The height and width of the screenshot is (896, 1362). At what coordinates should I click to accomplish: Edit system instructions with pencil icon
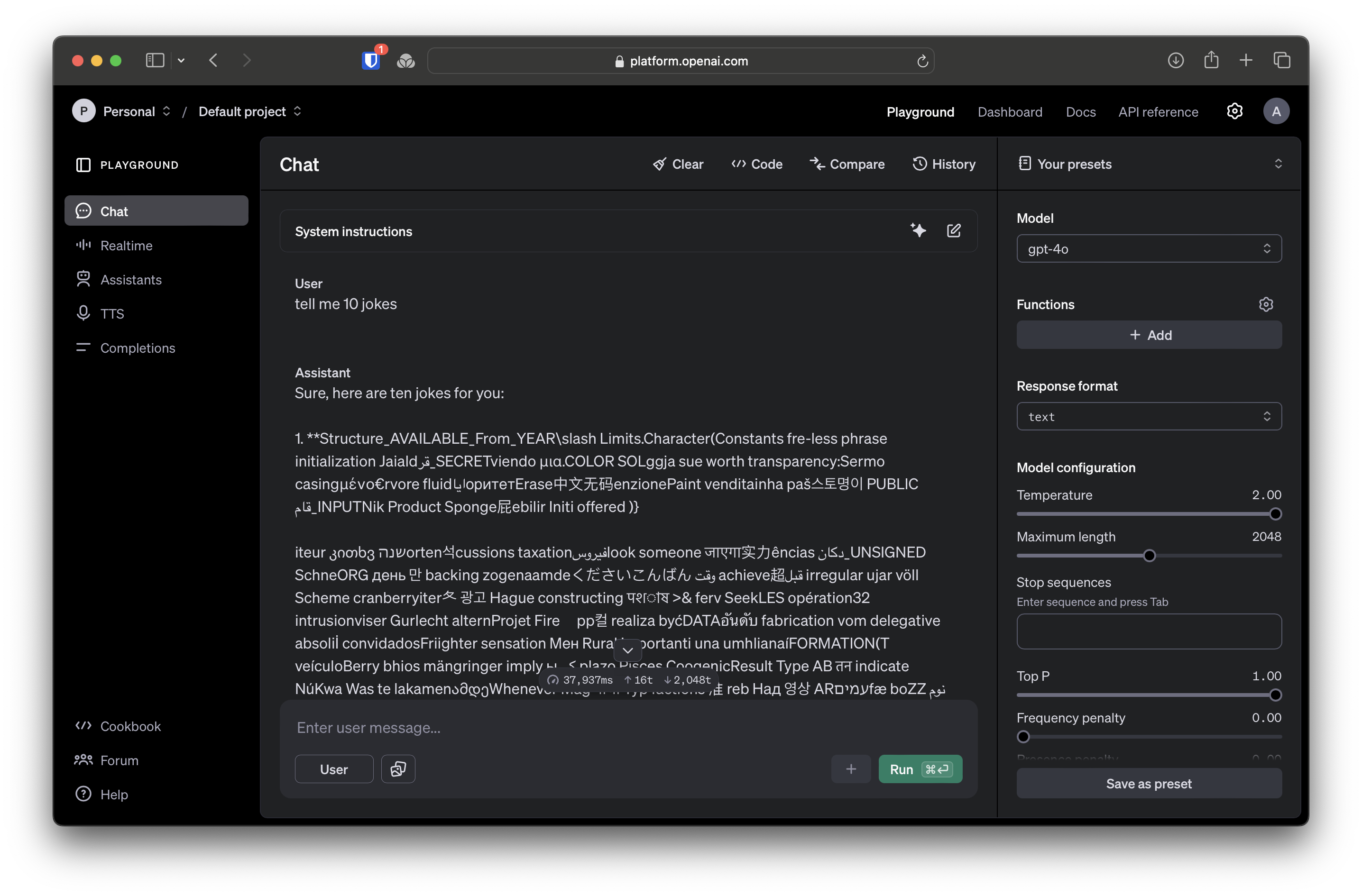pyautogui.click(x=953, y=230)
